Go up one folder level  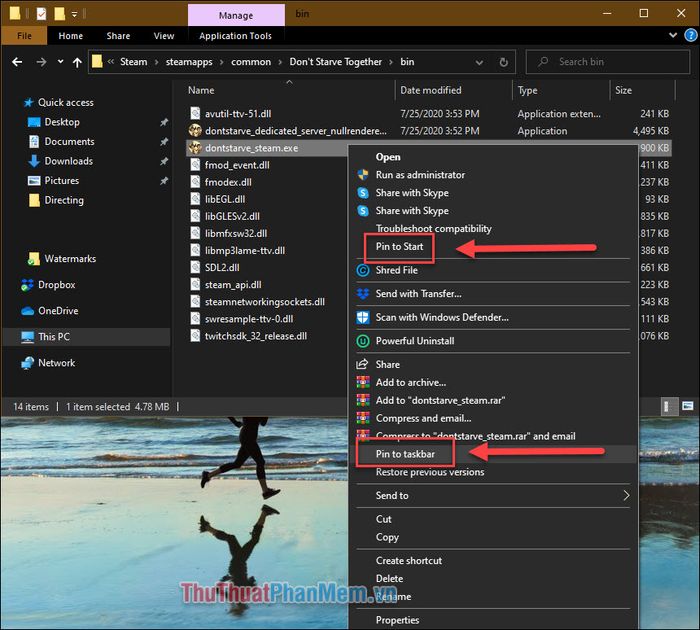point(77,62)
